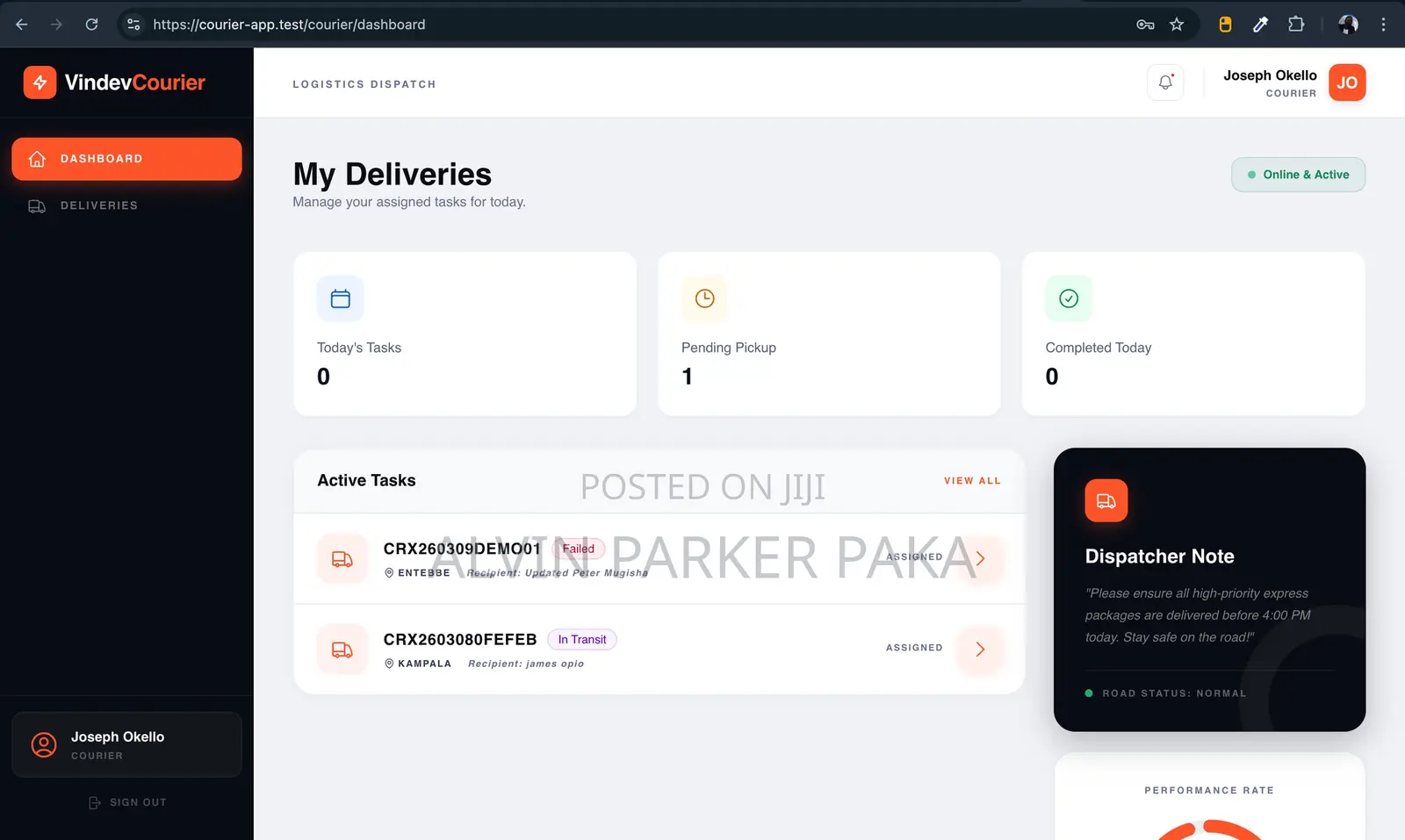
Task: Open the browser three-dot menu
Action: coord(1383,25)
